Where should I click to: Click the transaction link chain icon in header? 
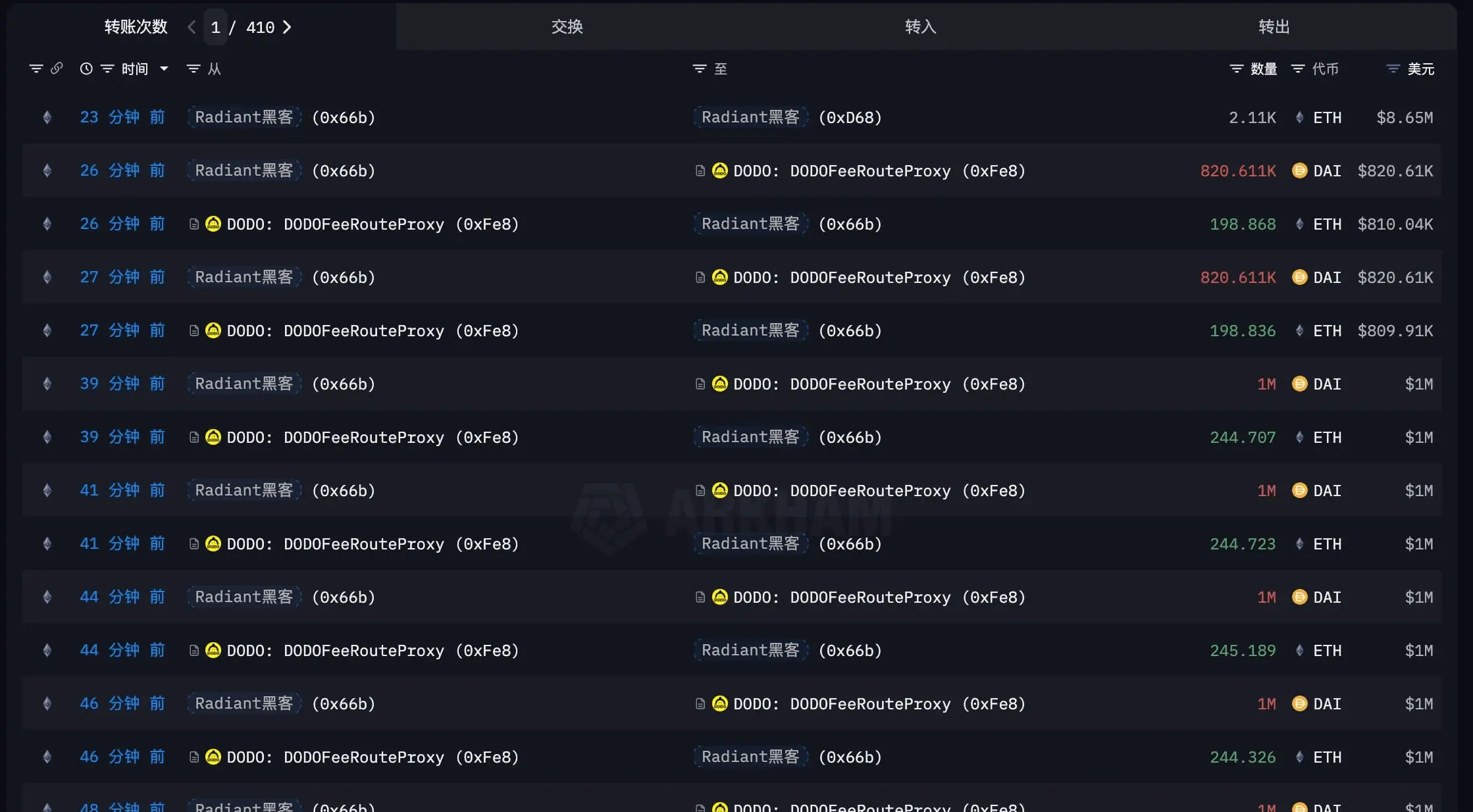(57, 68)
